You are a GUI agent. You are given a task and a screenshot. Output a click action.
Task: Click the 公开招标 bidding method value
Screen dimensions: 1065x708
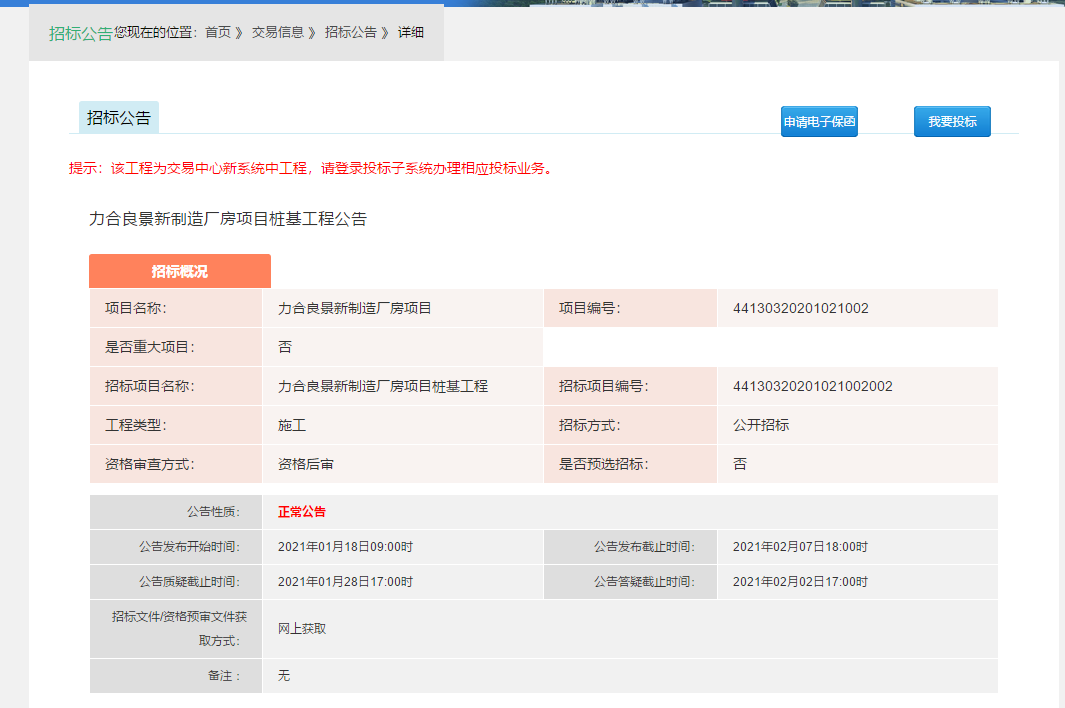(x=760, y=425)
